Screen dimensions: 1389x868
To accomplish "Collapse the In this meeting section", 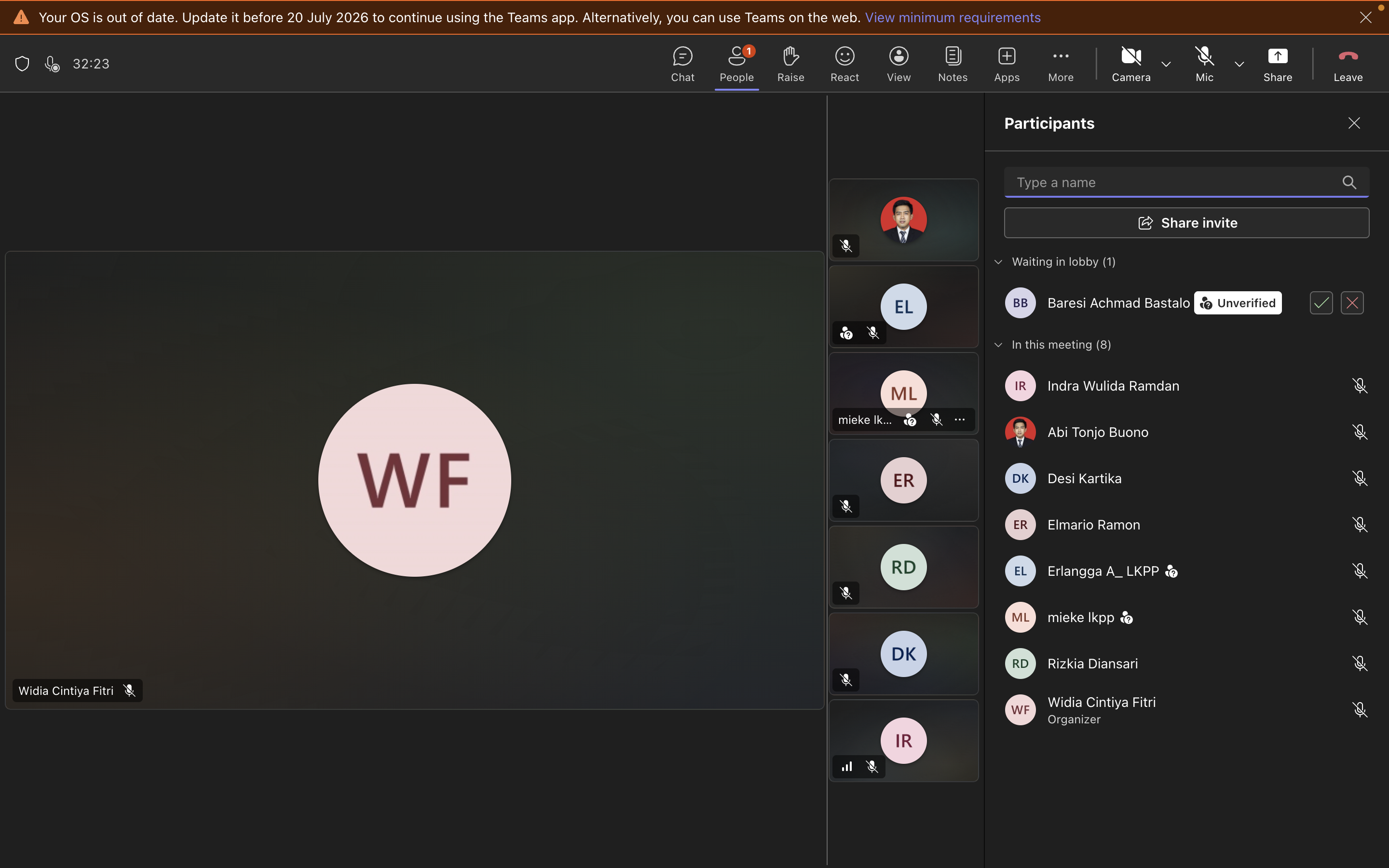I will coord(998,344).
